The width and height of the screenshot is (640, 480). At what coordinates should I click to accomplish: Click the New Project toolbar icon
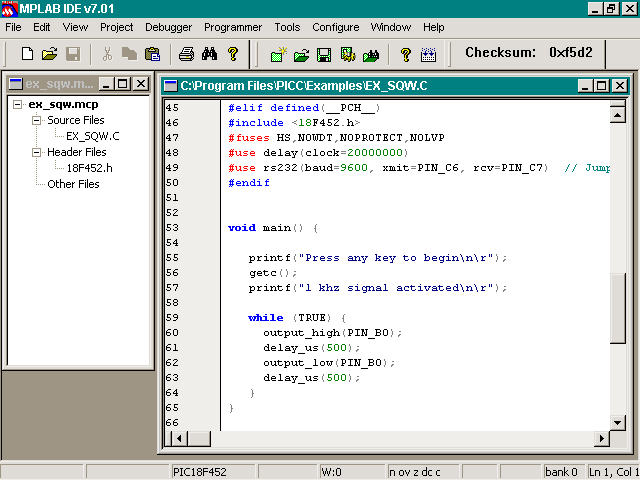pos(279,54)
